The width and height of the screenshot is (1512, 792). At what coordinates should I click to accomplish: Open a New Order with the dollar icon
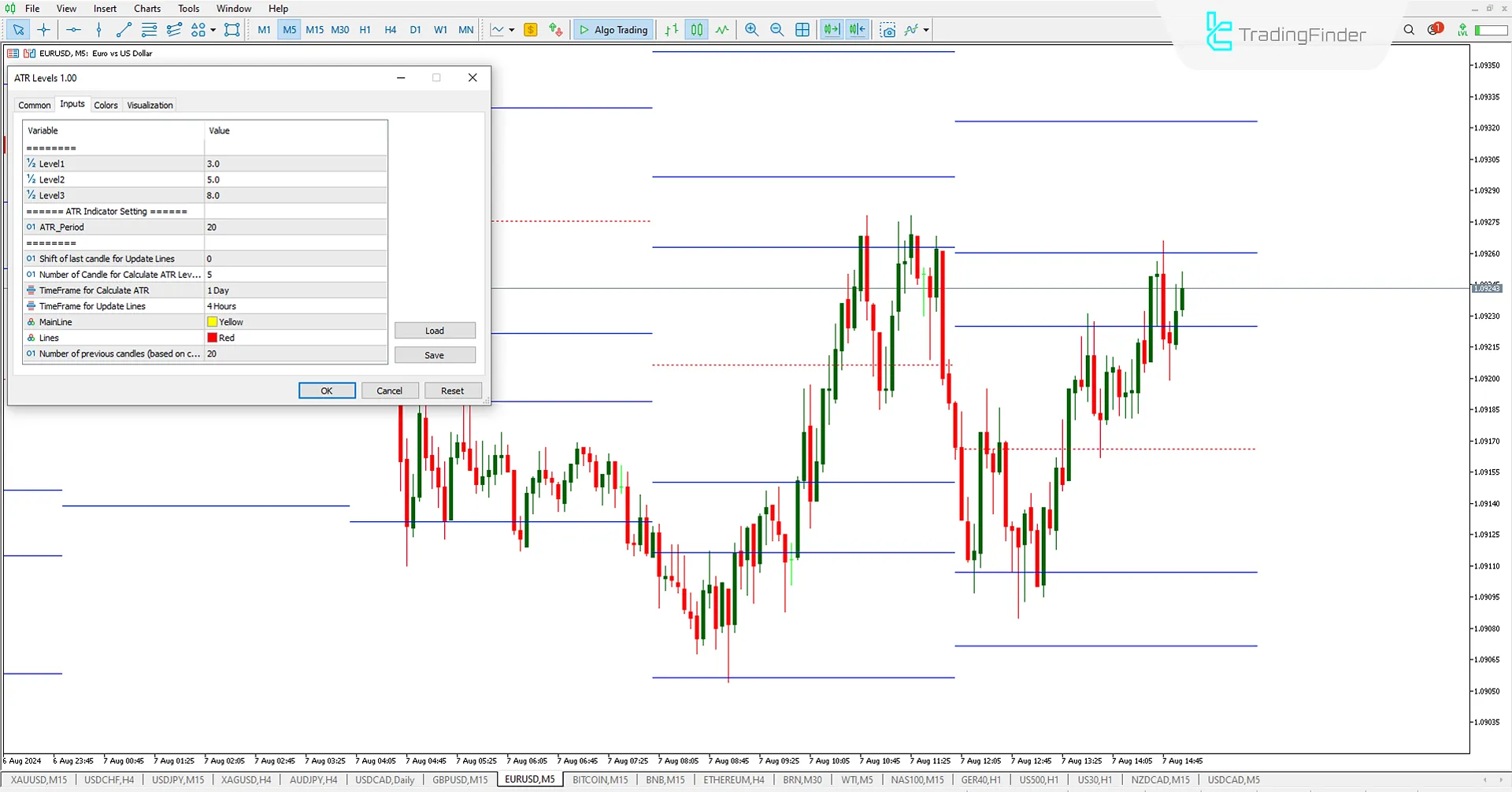[531, 30]
